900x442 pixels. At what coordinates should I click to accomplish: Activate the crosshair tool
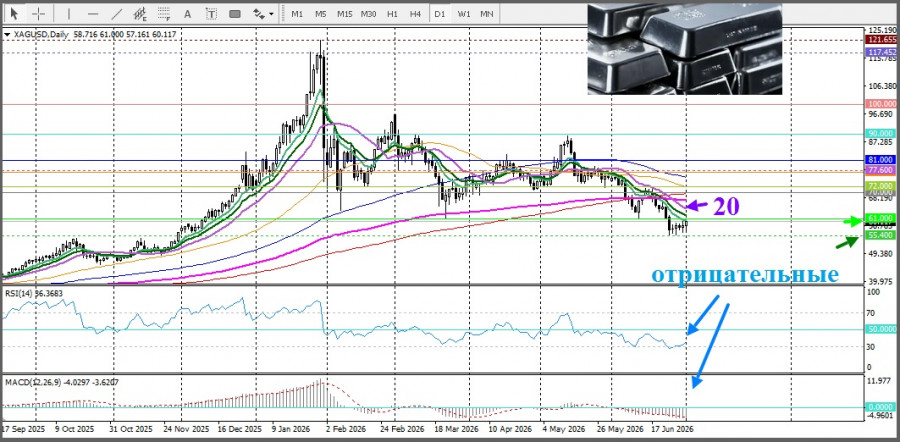39,13
